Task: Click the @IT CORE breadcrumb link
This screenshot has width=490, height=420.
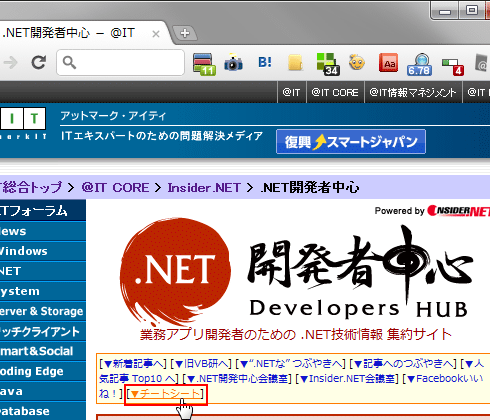Action: click(115, 187)
